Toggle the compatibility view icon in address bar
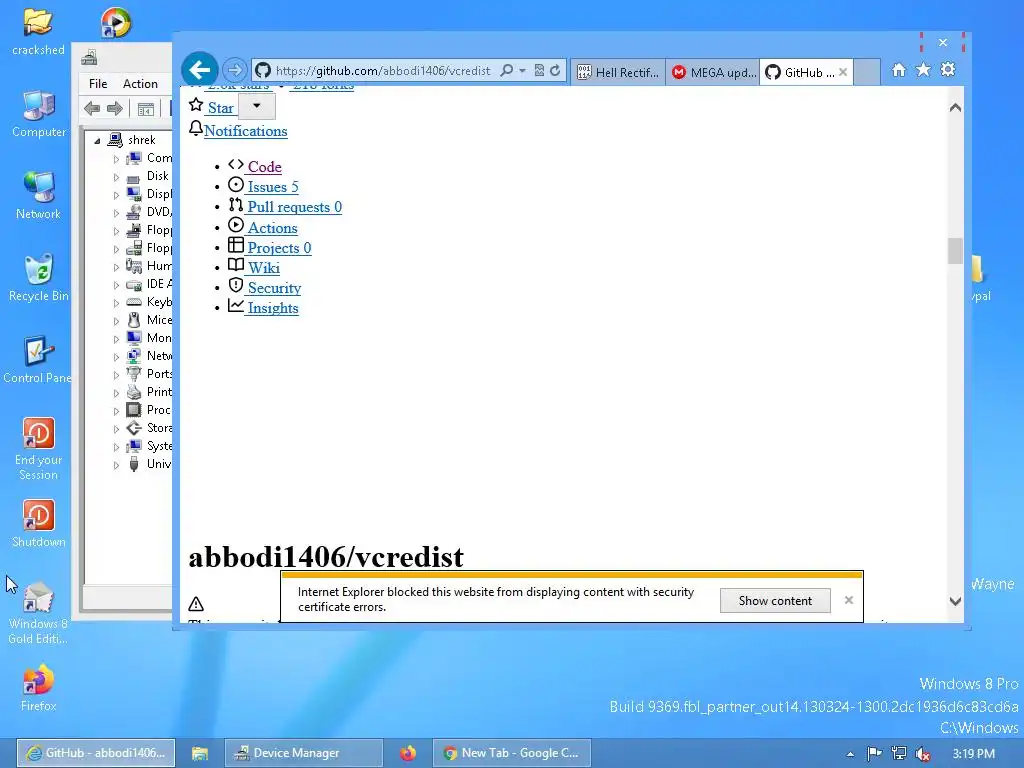This screenshot has height=768, width=1024. coord(539,71)
